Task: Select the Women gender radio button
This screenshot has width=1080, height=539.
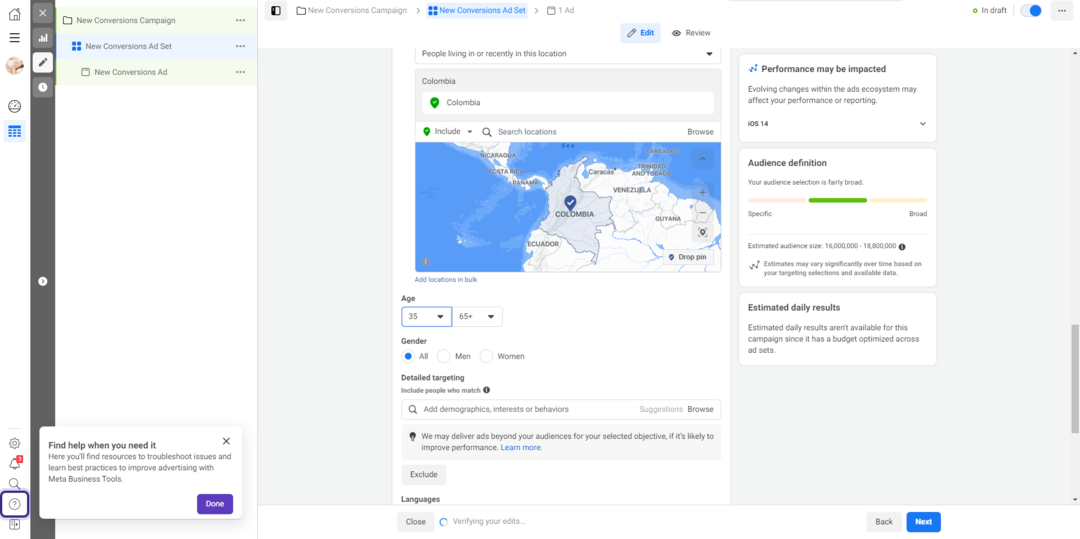Action: coord(487,356)
